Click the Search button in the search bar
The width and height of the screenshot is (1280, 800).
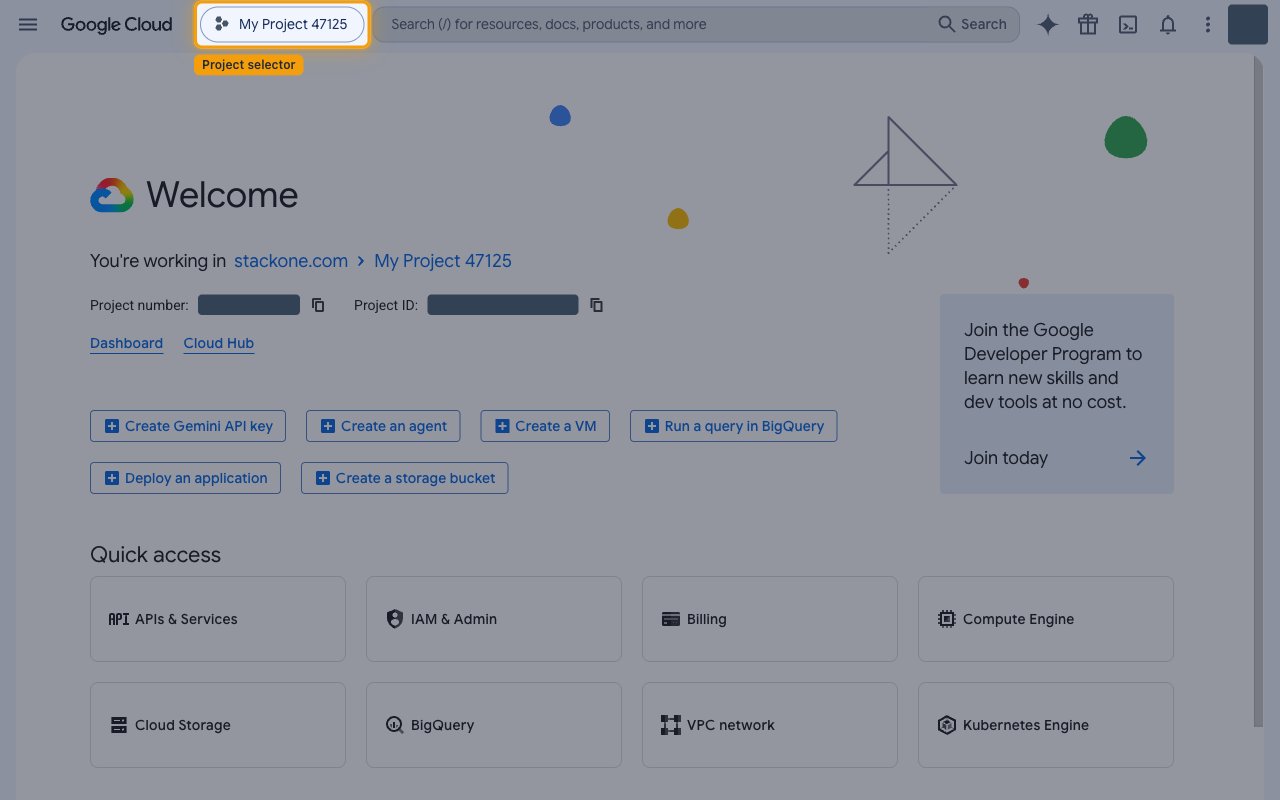(972, 24)
